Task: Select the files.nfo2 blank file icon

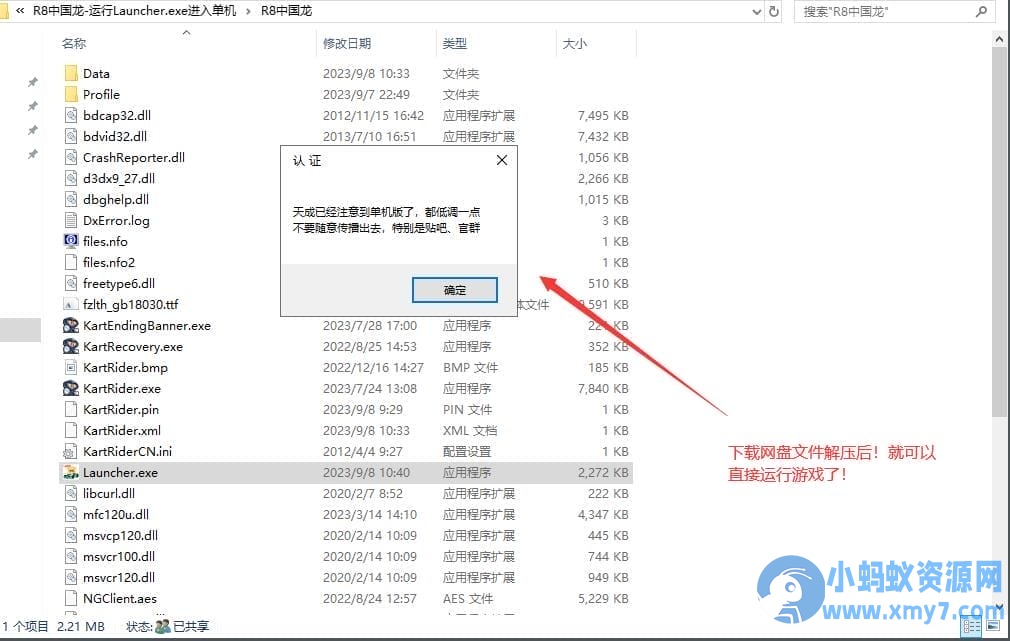Action: [71, 263]
